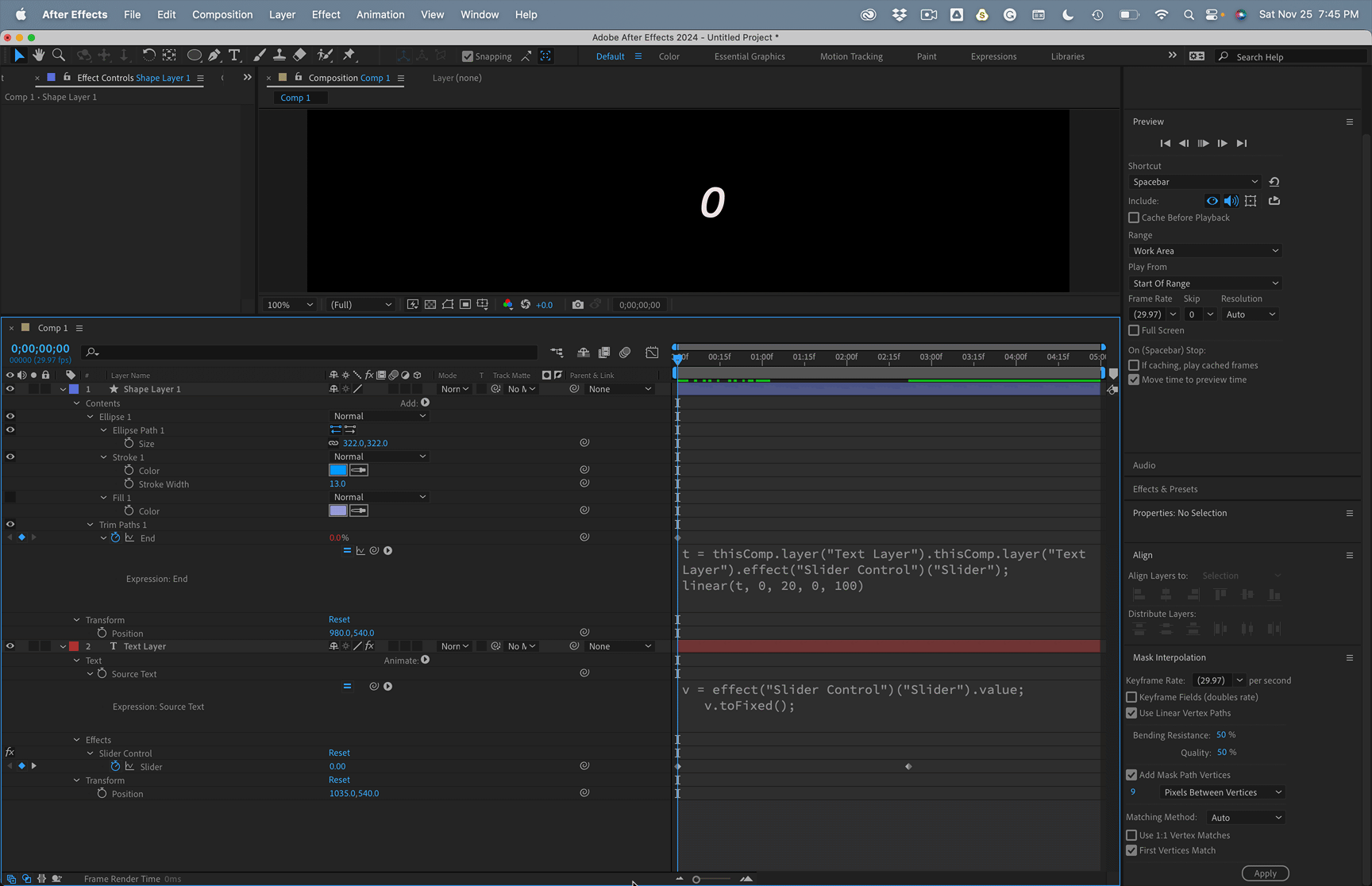Reset the Shape Layer 1 Transform
The height and width of the screenshot is (886, 1372).
(339, 619)
